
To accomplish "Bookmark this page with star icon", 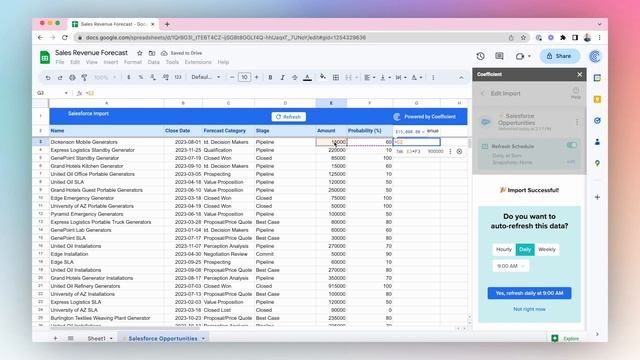I will (523, 38).
